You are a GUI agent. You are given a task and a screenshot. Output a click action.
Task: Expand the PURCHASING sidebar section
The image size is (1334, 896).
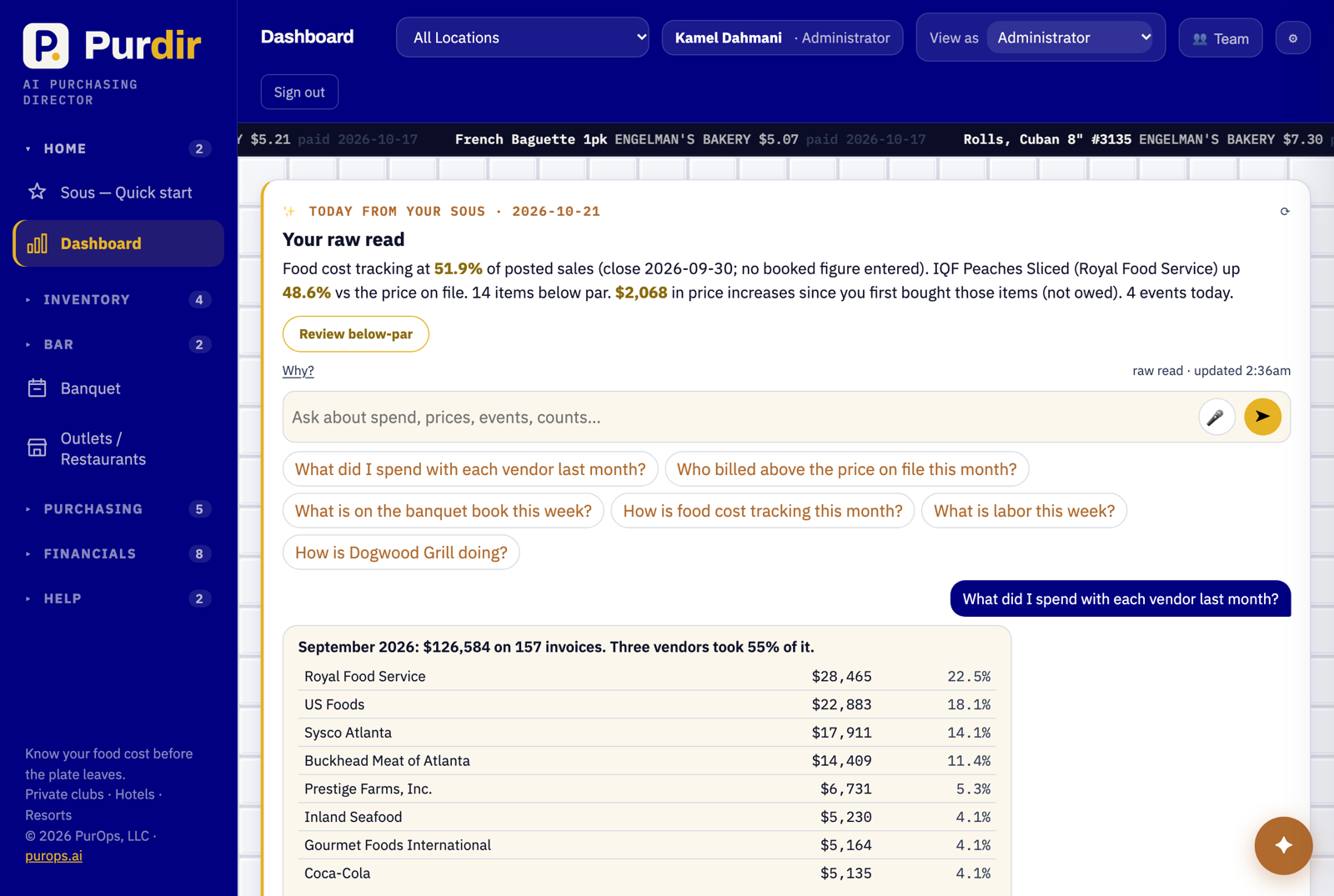click(118, 508)
